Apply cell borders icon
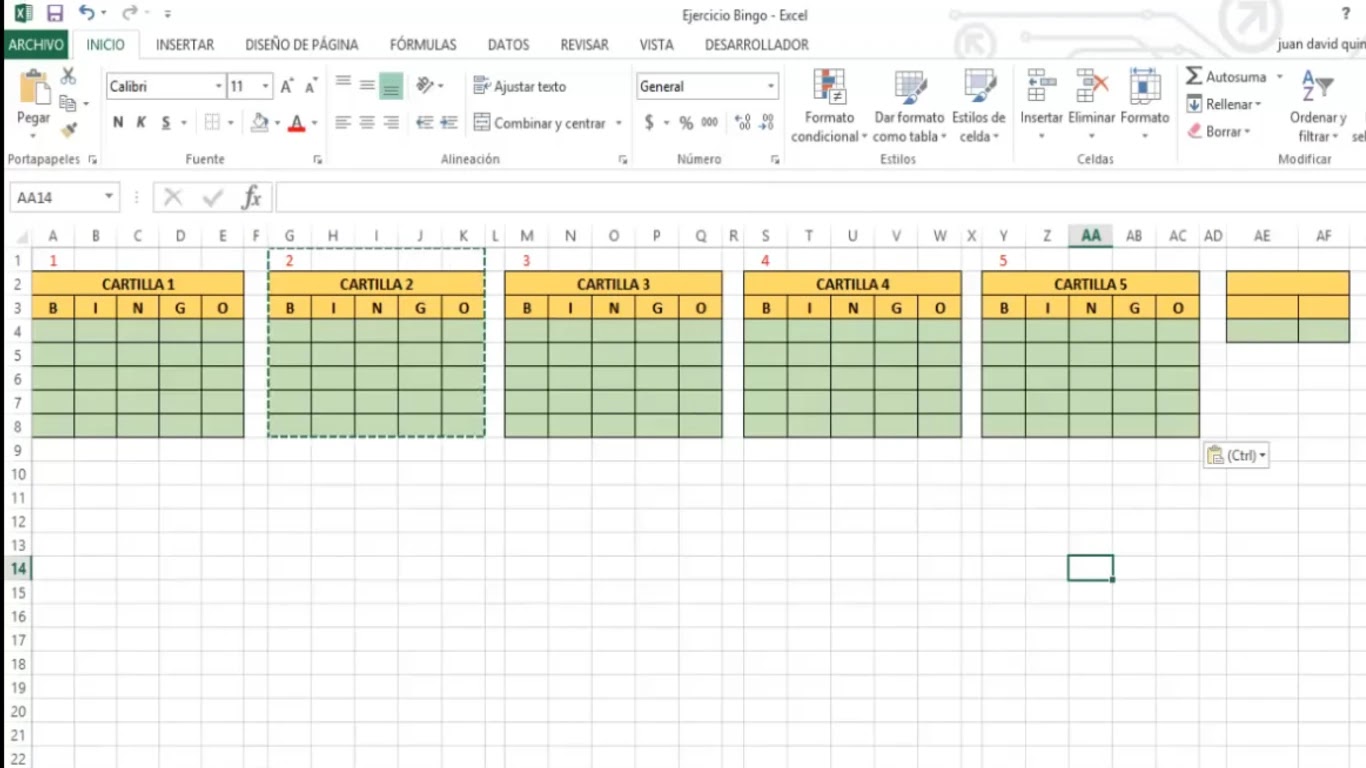The image size is (1366, 768). tap(212, 123)
